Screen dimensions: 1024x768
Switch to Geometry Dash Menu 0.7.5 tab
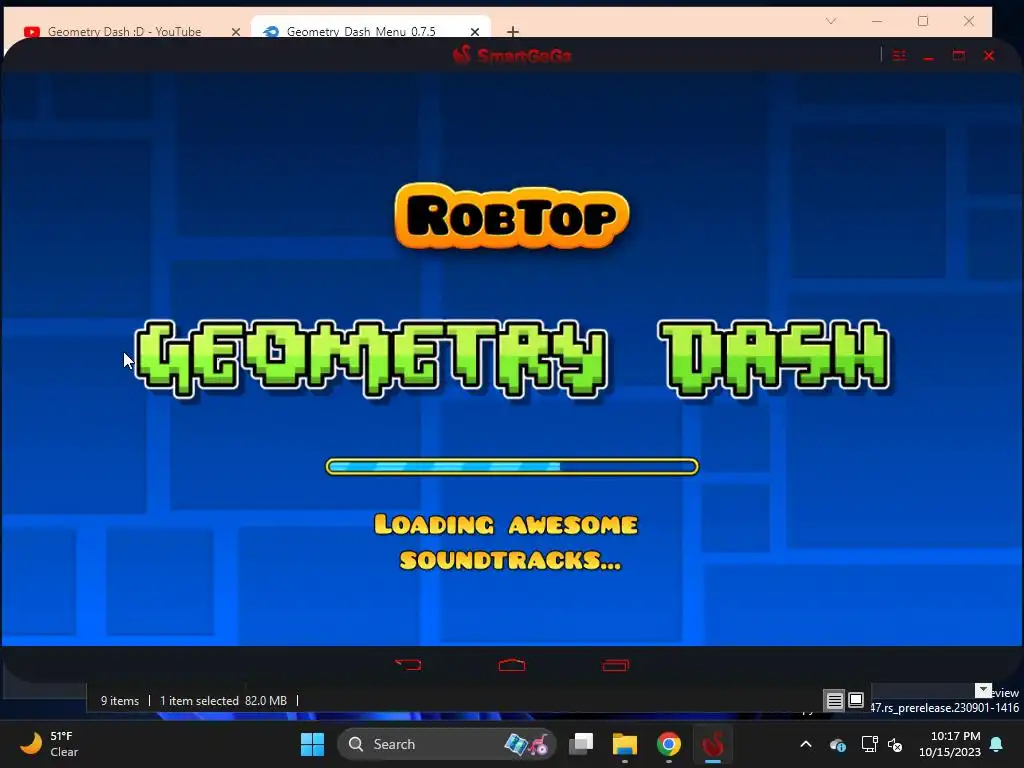[x=361, y=31]
